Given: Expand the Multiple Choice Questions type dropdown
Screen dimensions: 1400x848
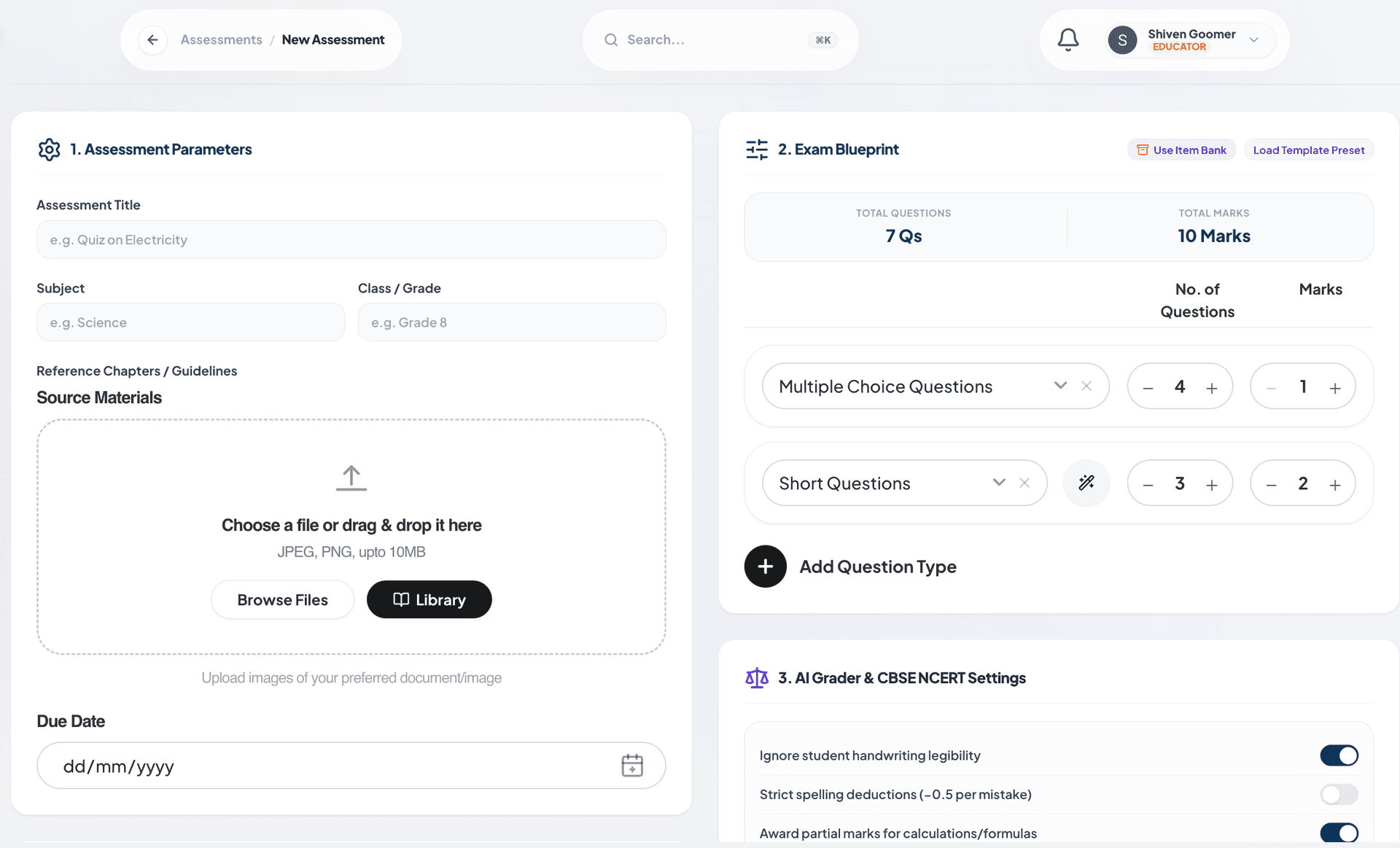Looking at the screenshot, I should pos(1060,386).
